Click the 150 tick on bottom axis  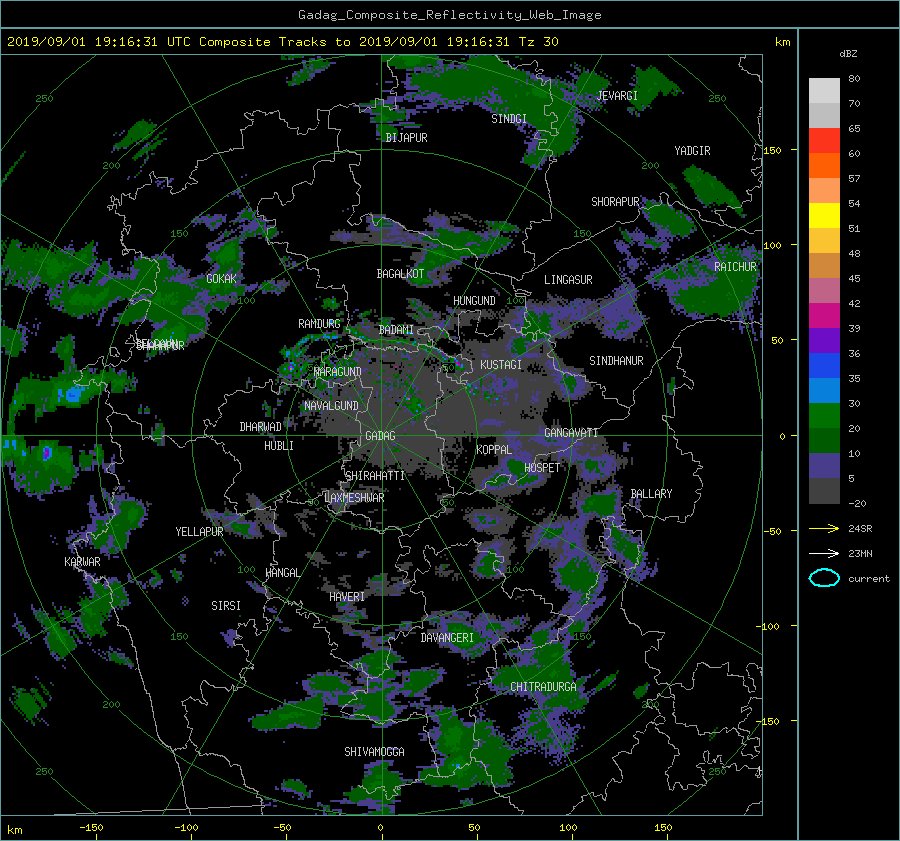coord(663,828)
